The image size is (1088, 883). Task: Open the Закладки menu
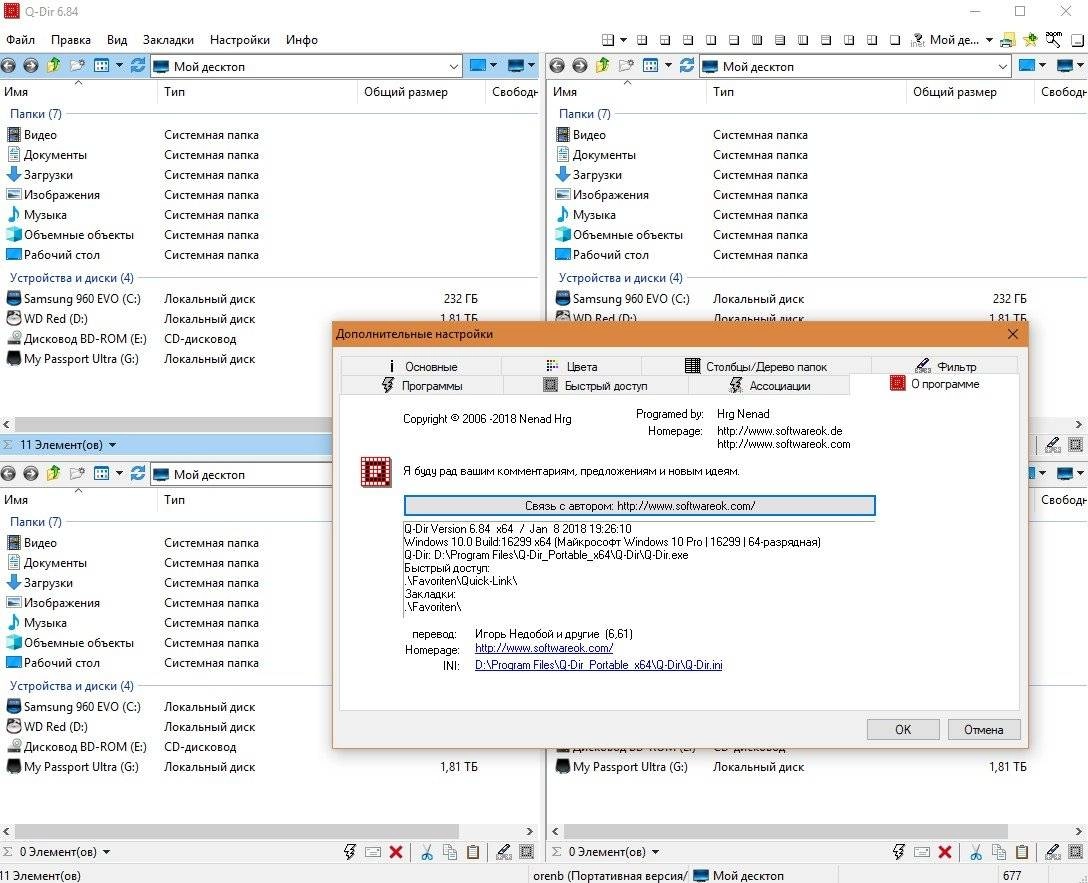[x=168, y=40]
